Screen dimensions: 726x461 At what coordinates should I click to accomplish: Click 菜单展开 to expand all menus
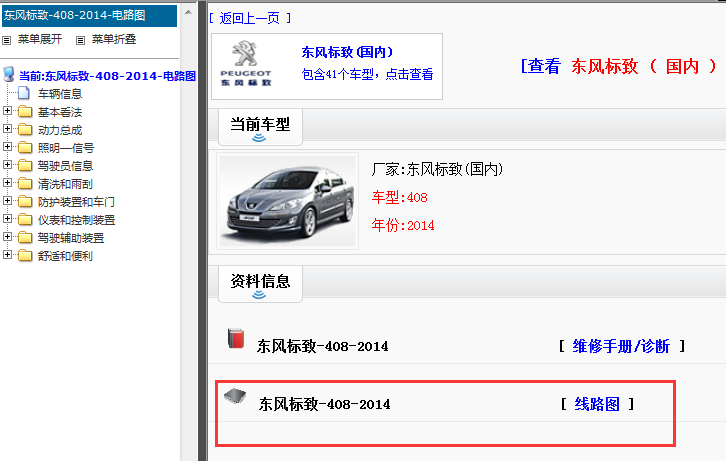(x=40, y=39)
